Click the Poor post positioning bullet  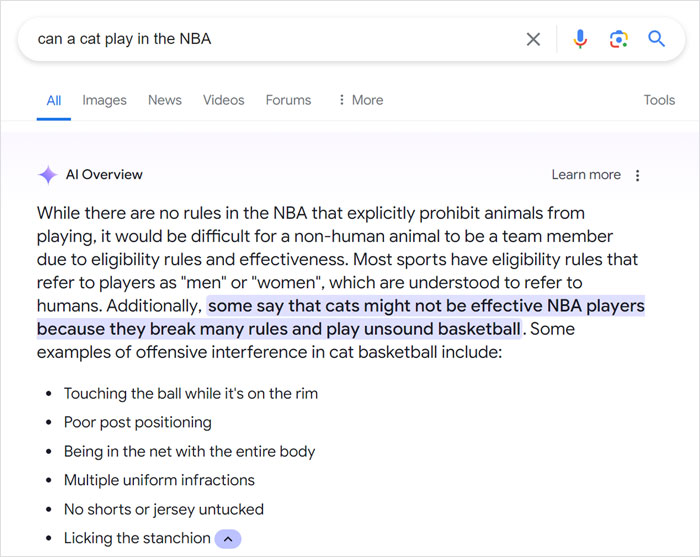click(x=138, y=422)
